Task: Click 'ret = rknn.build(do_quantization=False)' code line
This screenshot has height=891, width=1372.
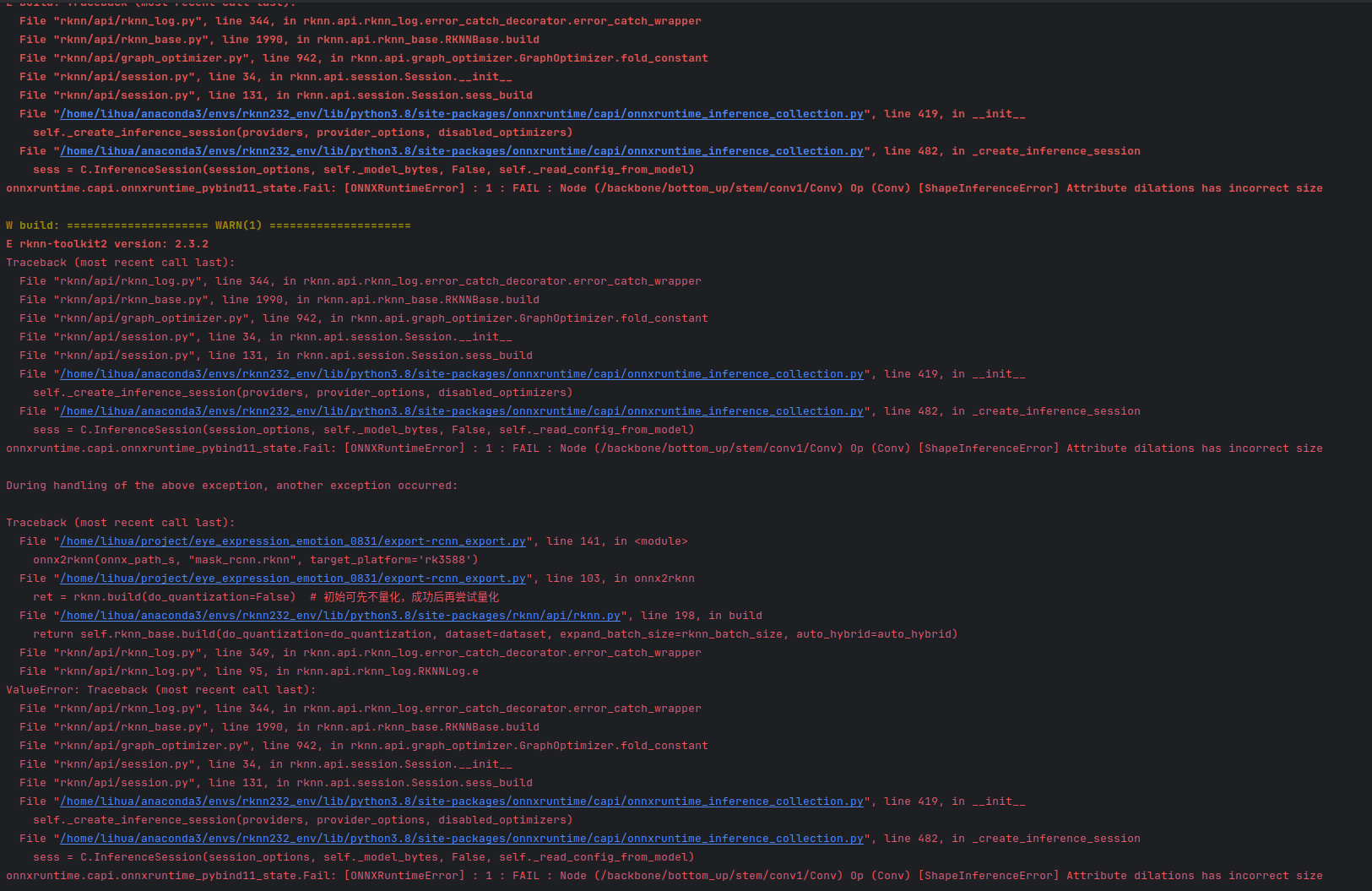Action: (266, 597)
